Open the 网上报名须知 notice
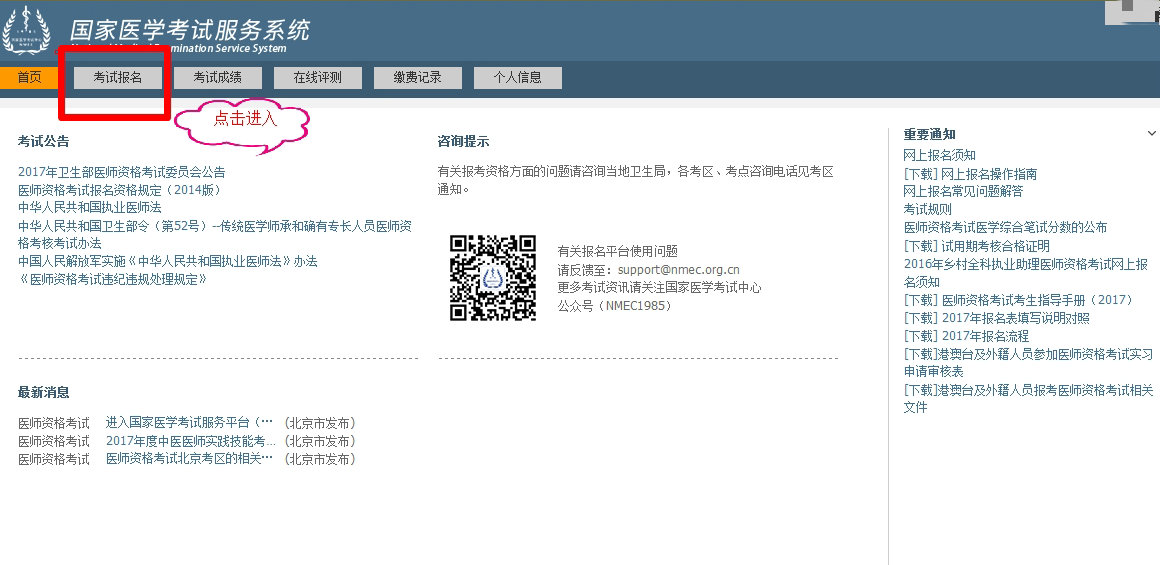 click(939, 155)
